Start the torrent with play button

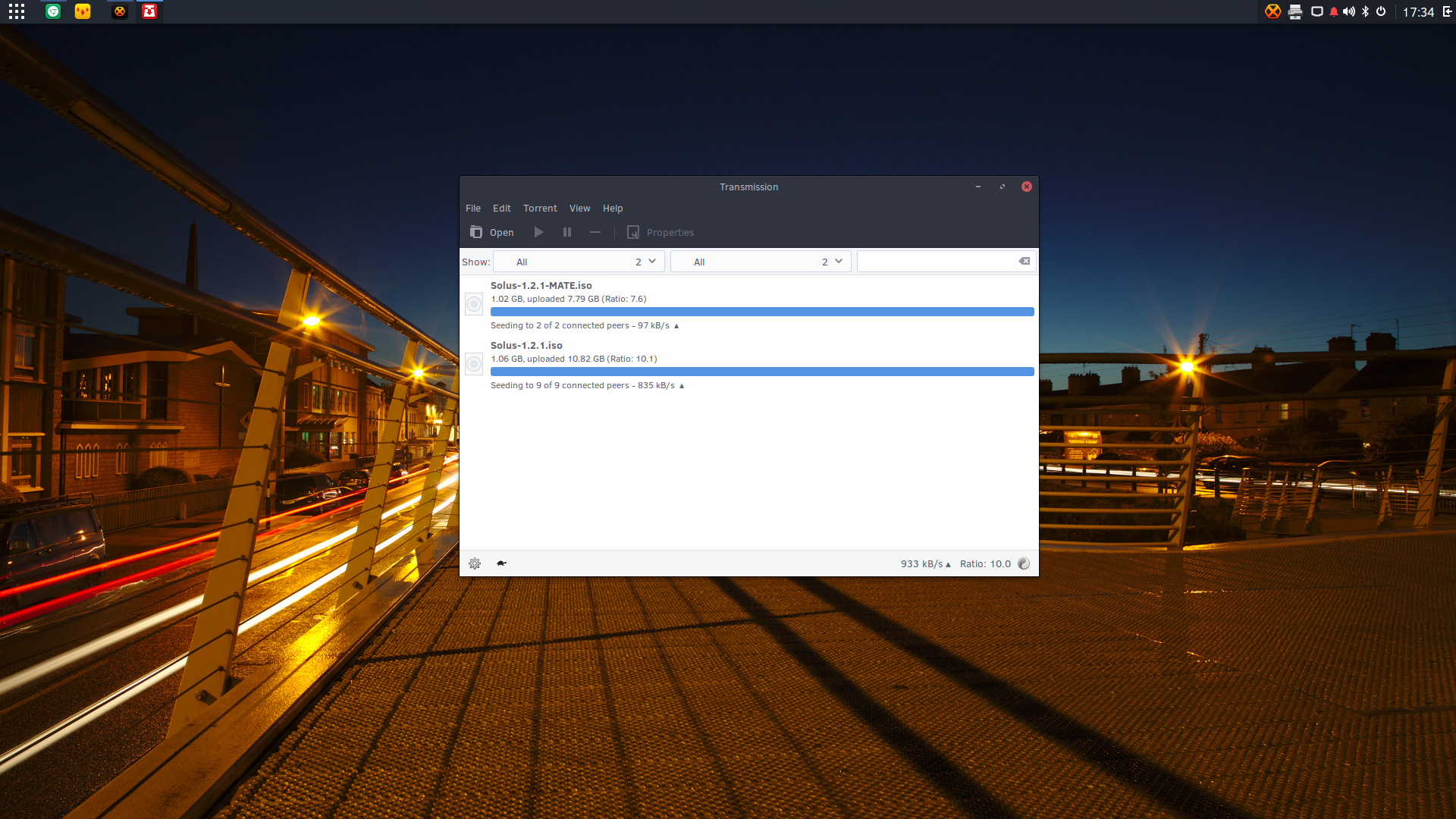538,232
